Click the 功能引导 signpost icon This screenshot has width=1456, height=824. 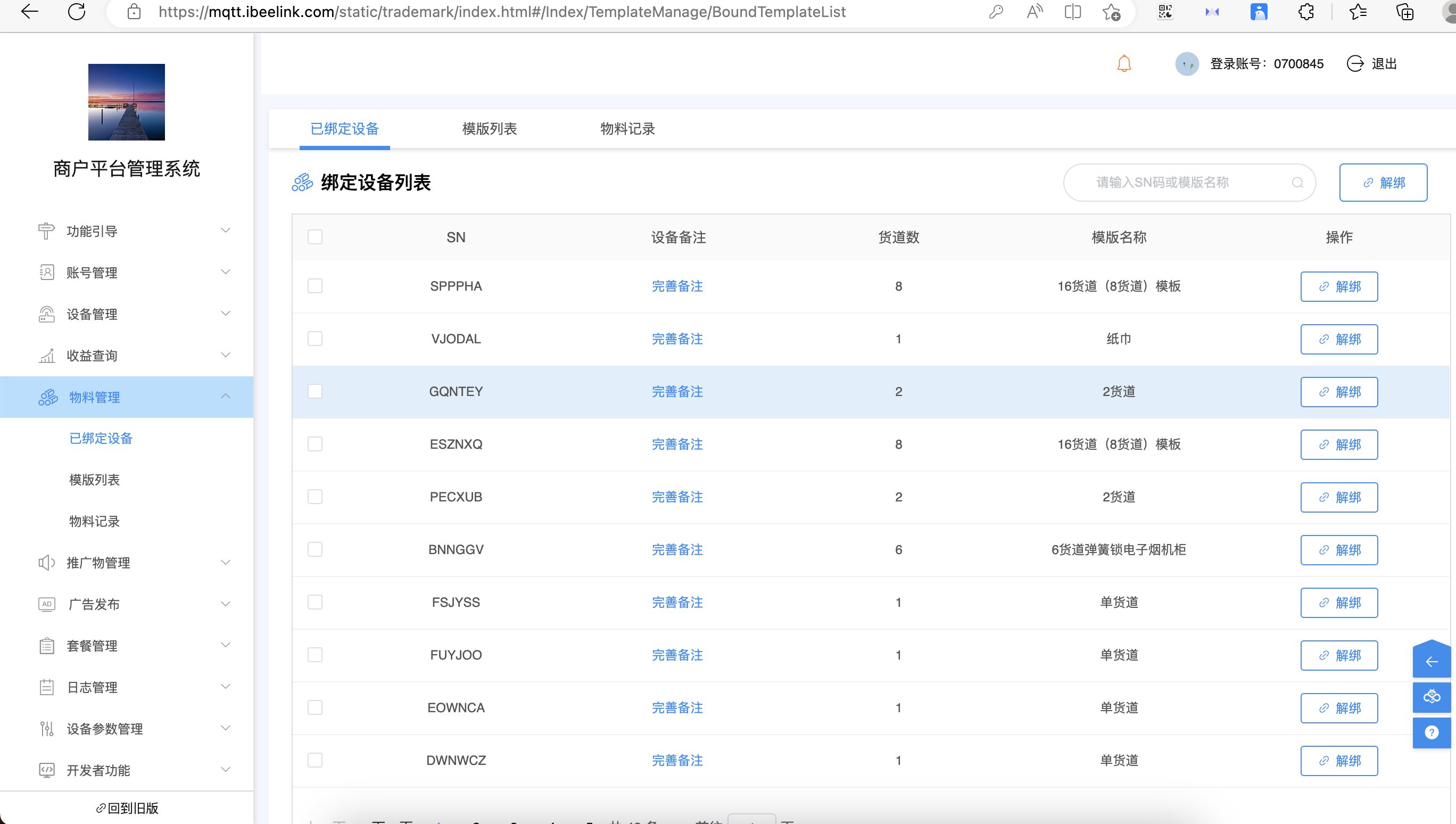point(46,231)
